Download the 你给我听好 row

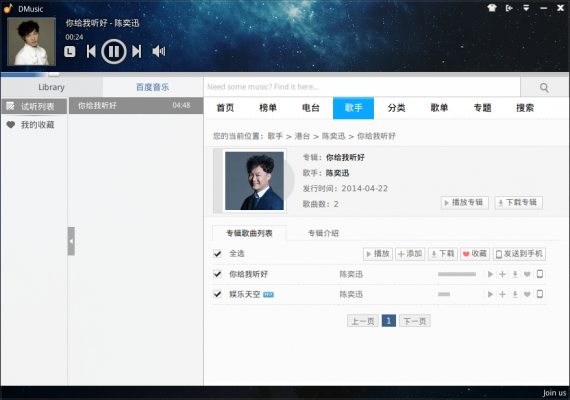coord(515,274)
